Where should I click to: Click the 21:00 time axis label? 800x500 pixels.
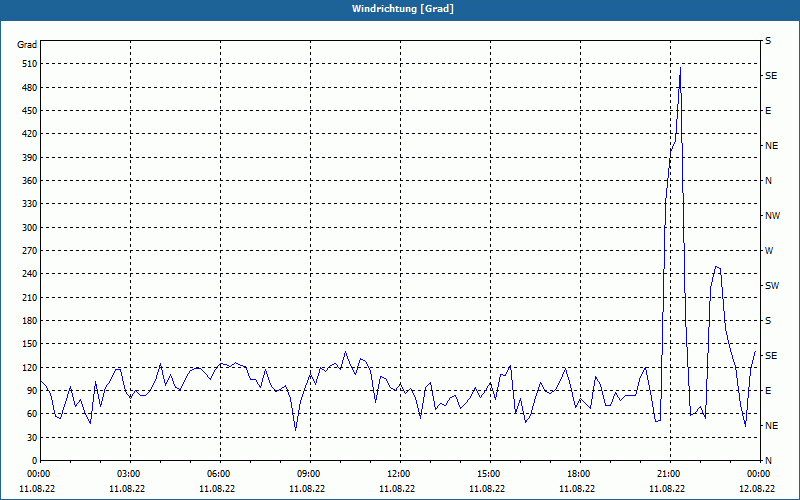[670, 474]
